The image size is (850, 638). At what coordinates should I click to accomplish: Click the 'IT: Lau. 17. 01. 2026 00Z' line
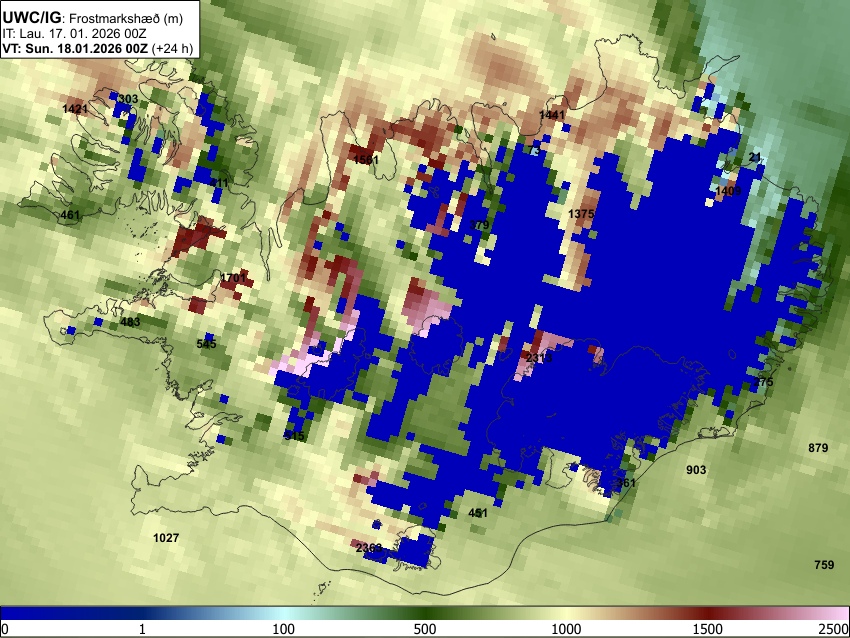[x=74, y=34]
